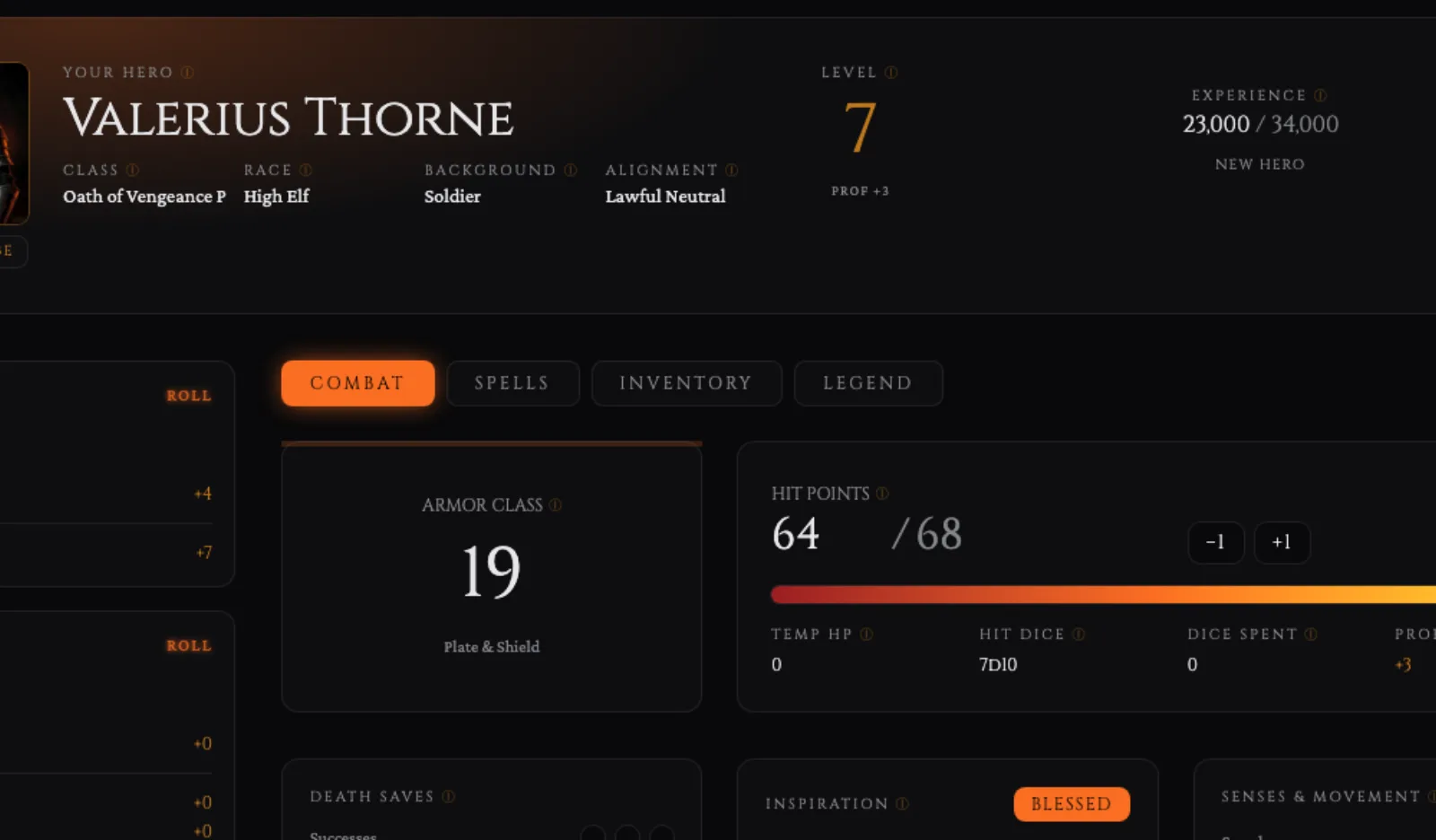This screenshot has height=840, width=1436.
Task: Click the background value Soldier
Action: click(452, 197)
